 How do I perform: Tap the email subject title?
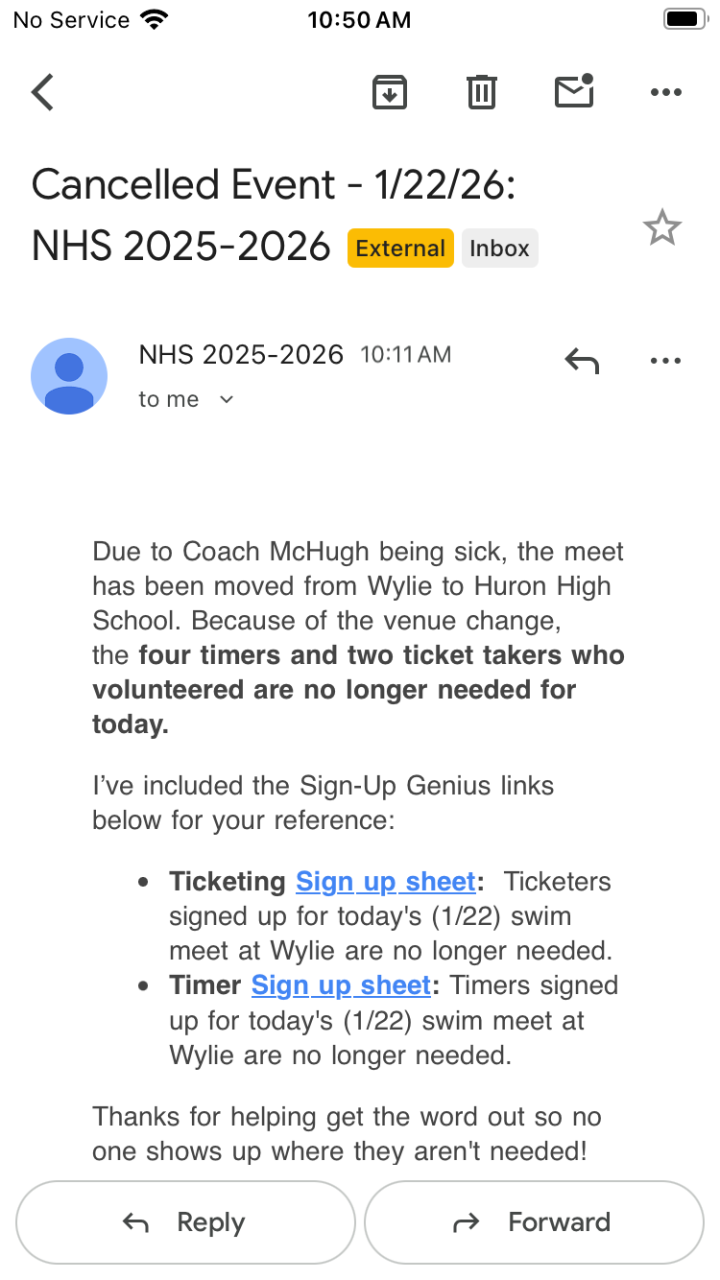(x=272, y=186)
